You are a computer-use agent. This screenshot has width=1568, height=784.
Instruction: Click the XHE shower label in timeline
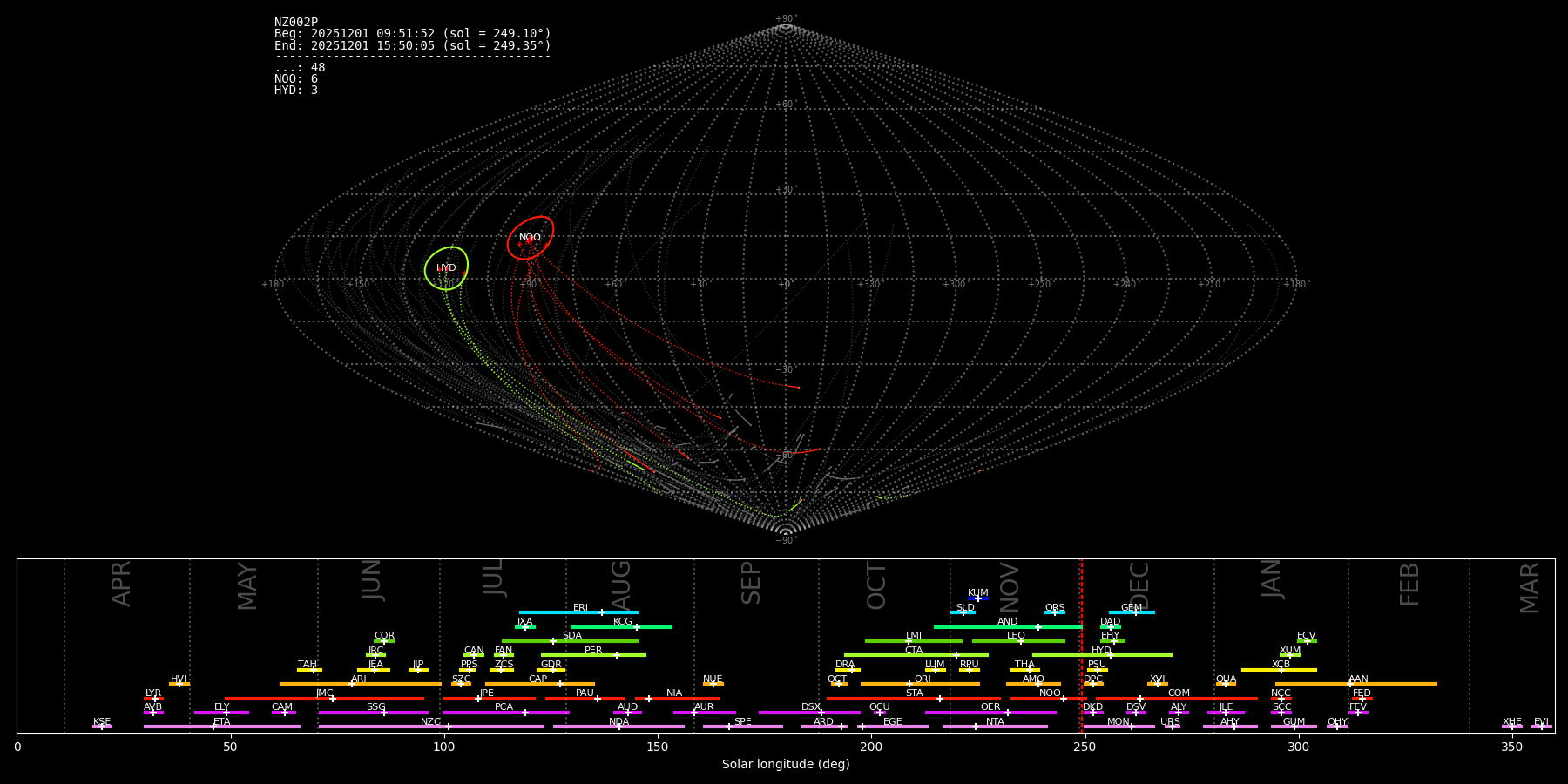click(x=1511, y=722)
